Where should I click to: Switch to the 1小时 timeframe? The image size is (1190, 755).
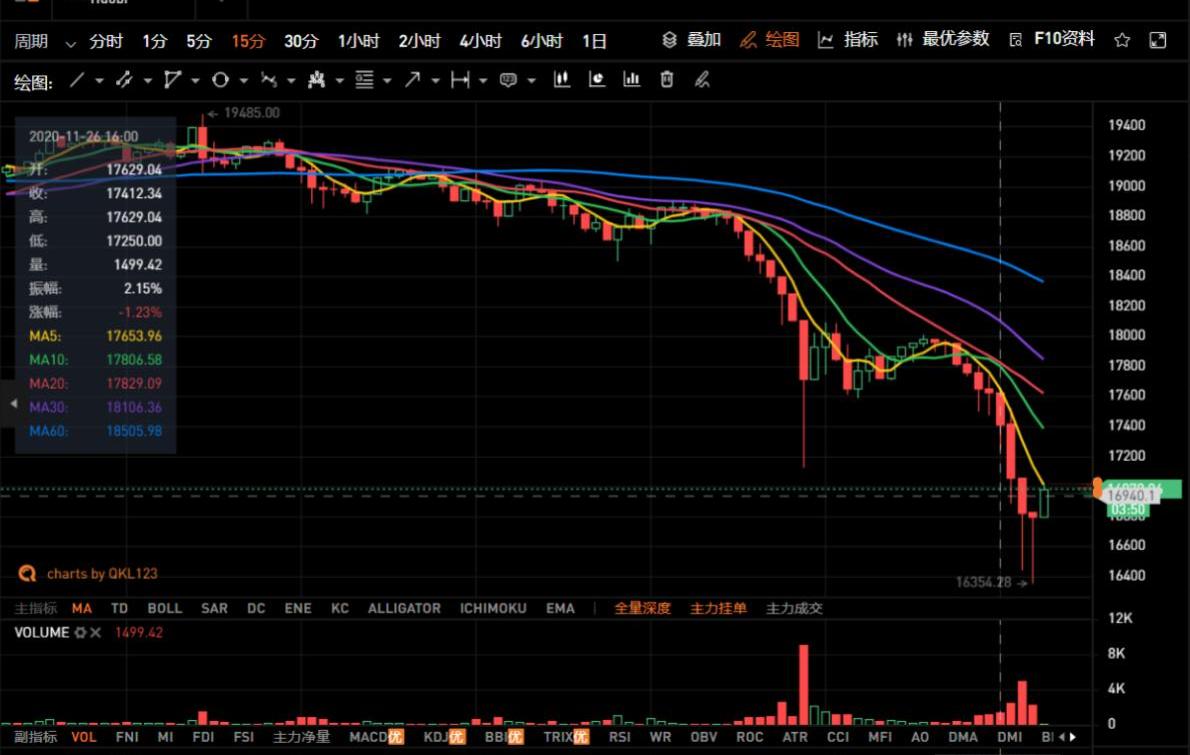[x=358, y=42]
